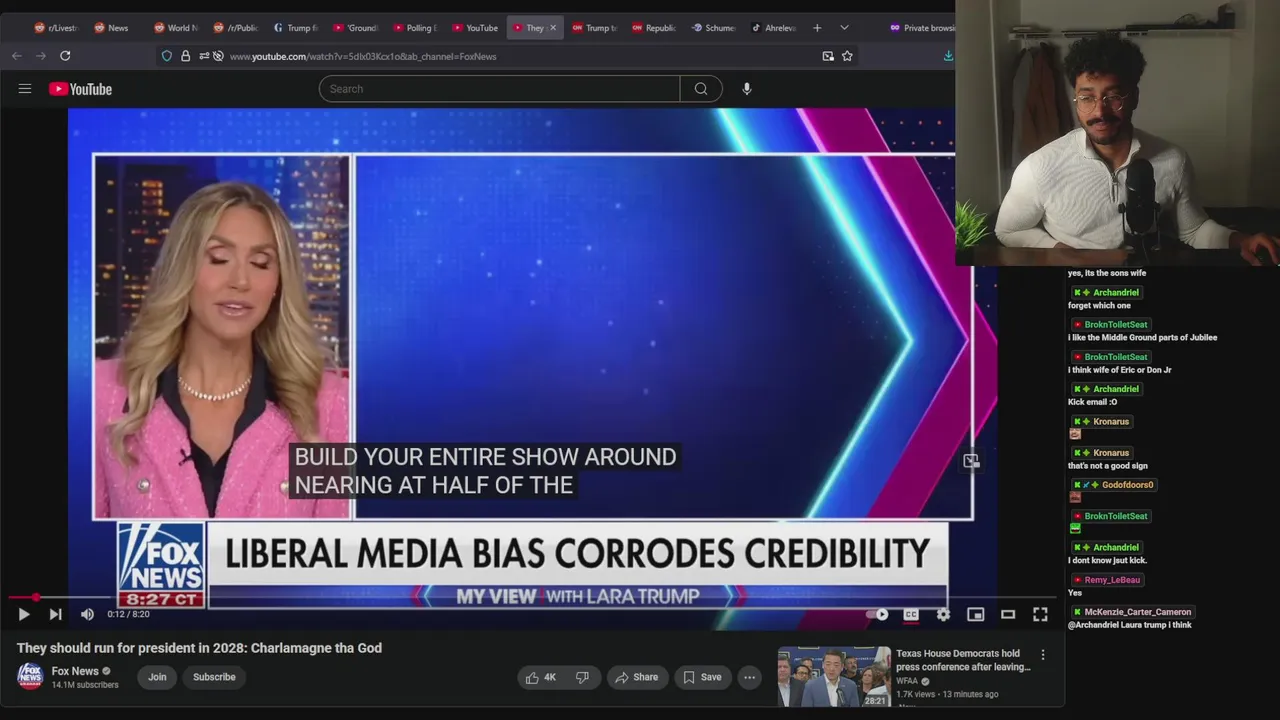Save the video to a playlist
Image resolution: width=1280 pixels, height=720 pixels.
click(x=702, y=677)
